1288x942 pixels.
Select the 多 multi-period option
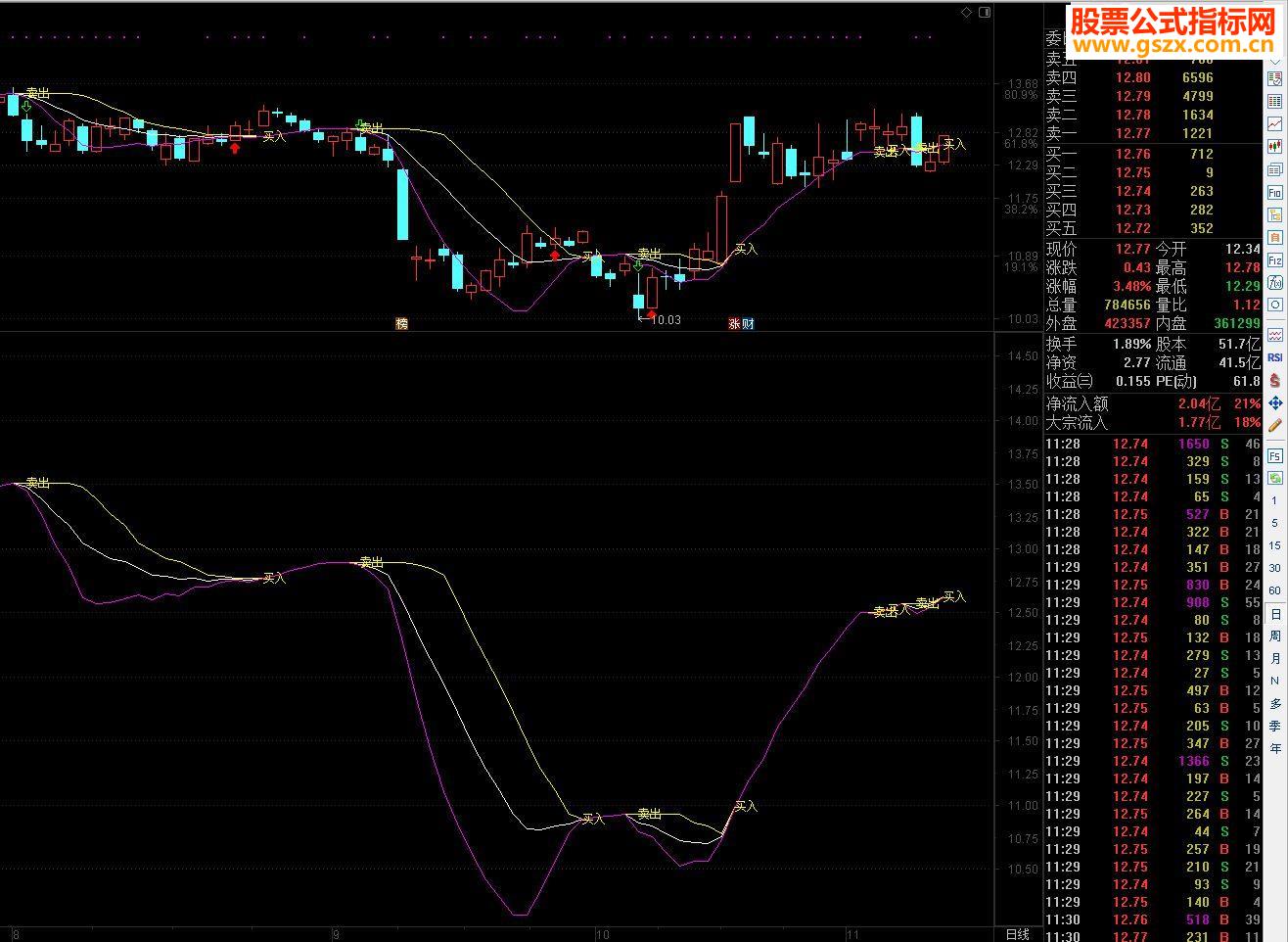click(x=1275, y=704)
